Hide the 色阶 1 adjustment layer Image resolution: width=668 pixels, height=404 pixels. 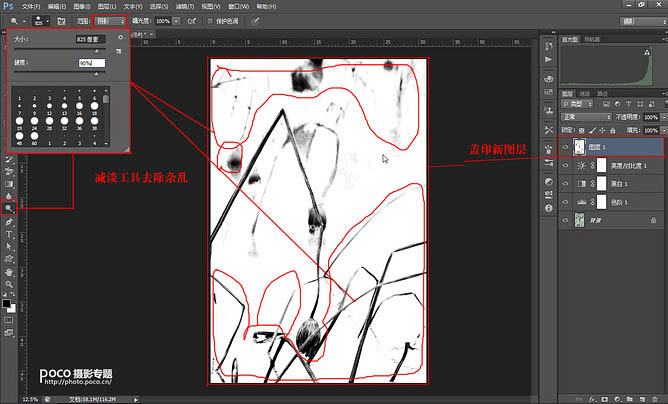point(565,202)
